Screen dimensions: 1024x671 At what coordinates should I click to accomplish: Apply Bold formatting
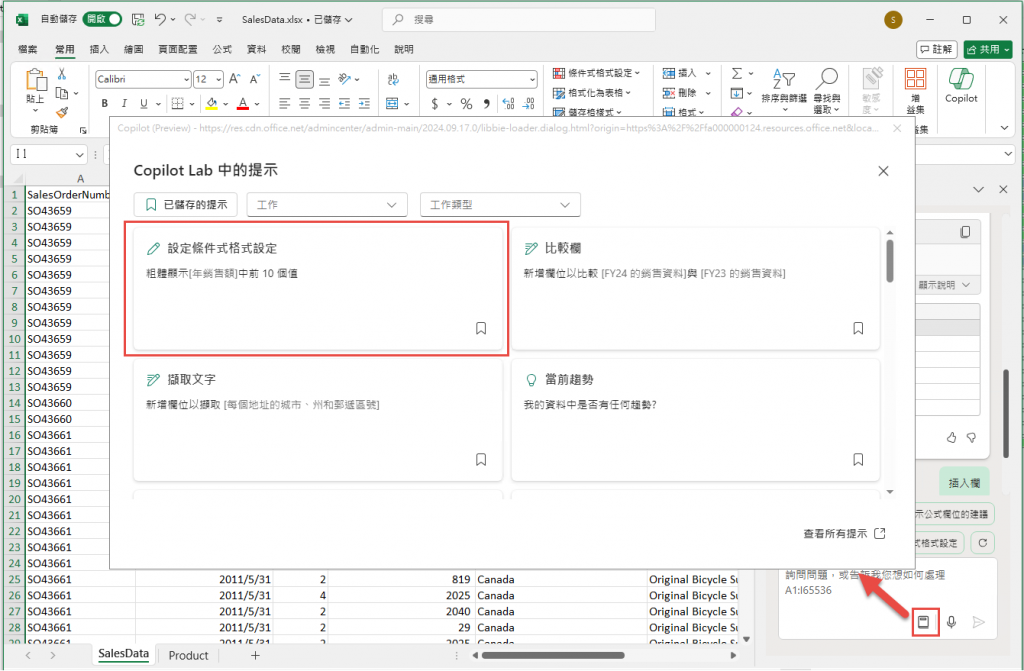104,103
